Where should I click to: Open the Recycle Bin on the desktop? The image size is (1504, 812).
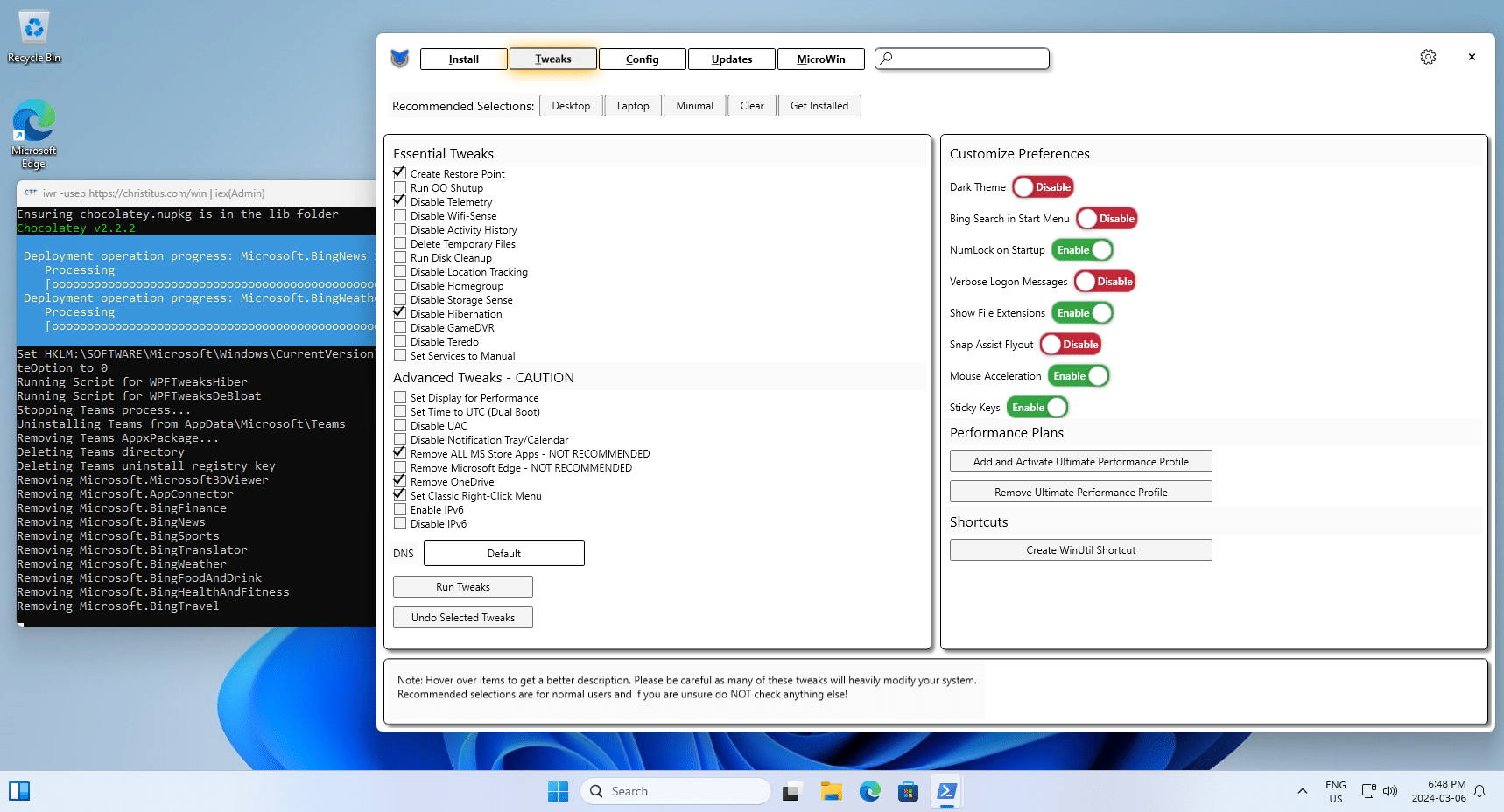[33, 26]
